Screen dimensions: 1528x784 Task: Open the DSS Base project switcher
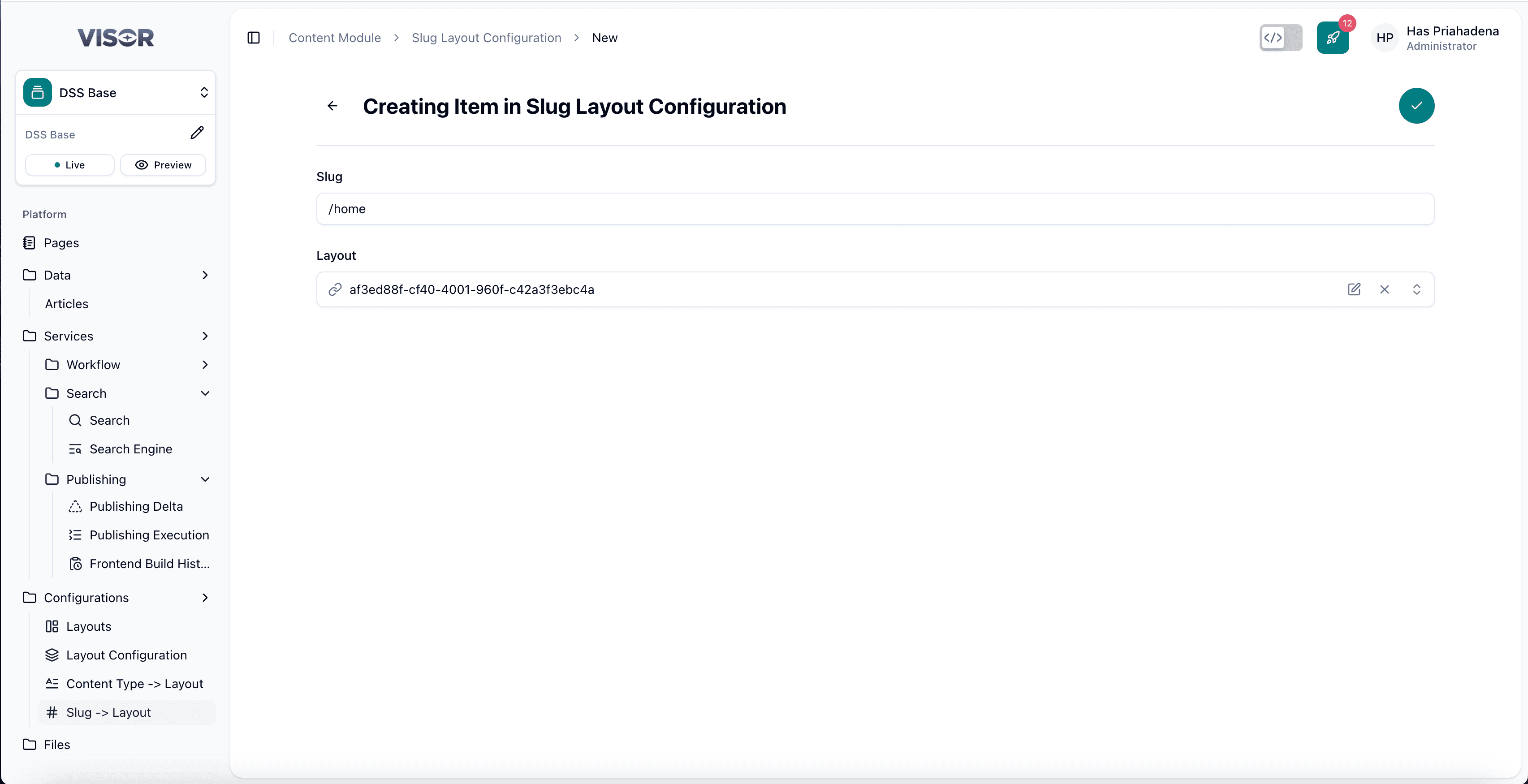(116, 92)
